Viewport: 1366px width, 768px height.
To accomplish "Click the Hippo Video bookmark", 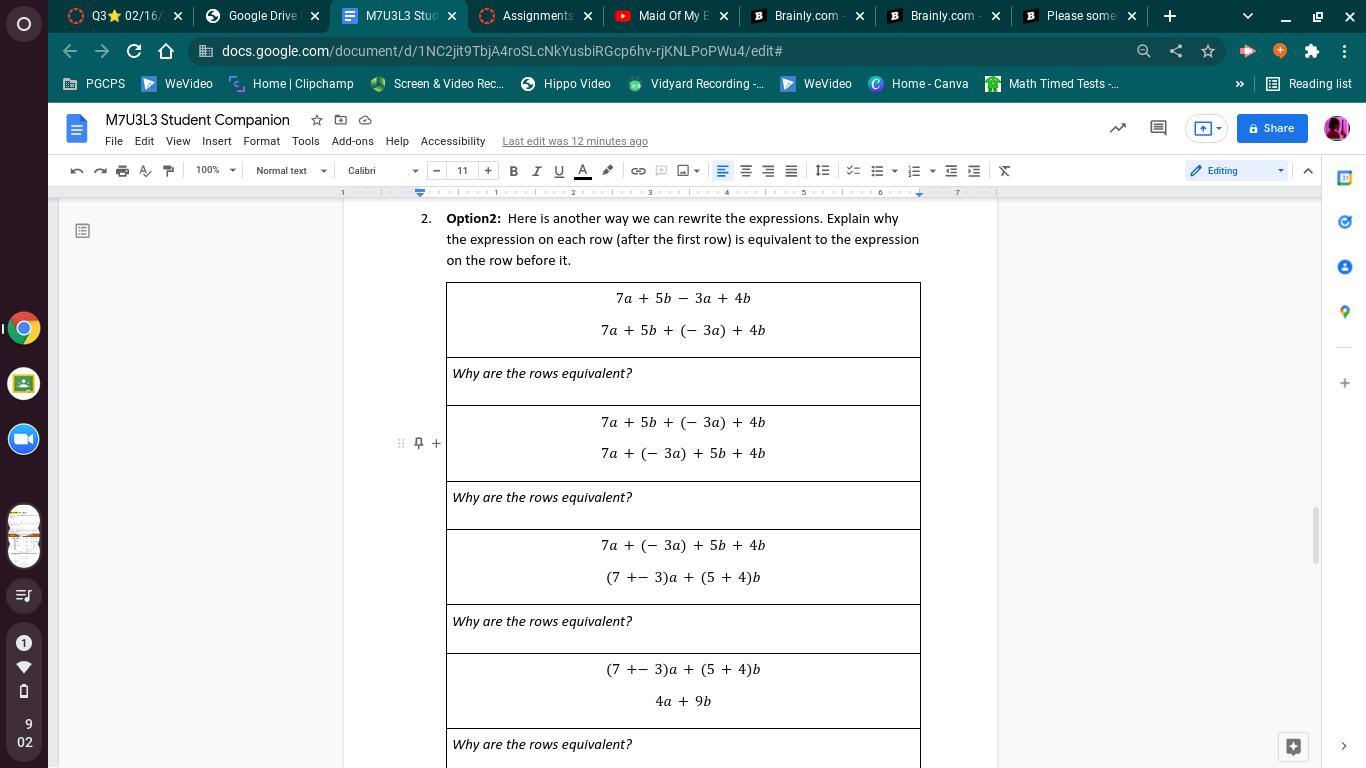I will pyautogui.click(x=566, y=84).
